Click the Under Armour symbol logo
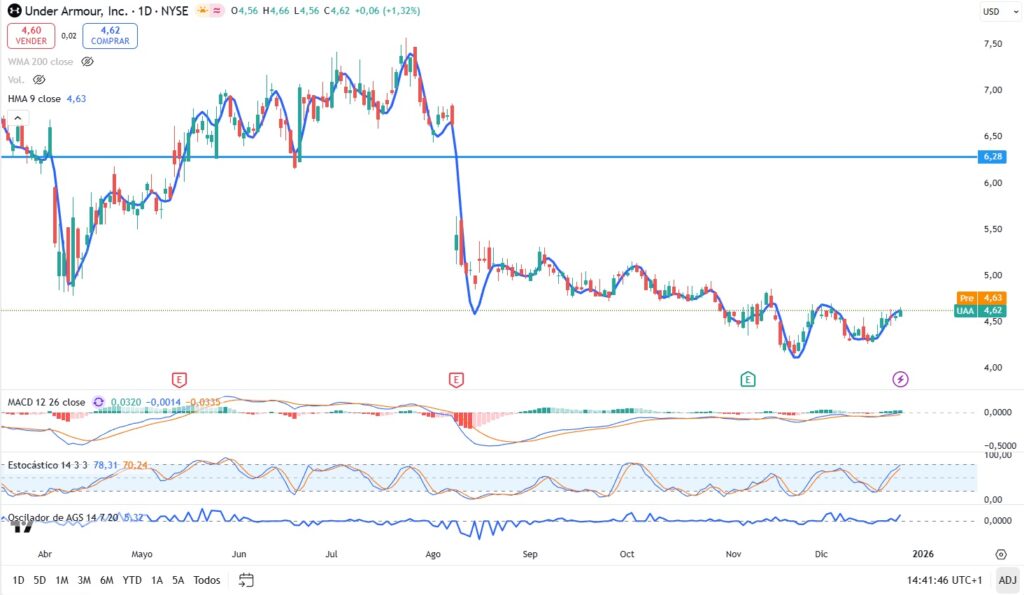 14,10
